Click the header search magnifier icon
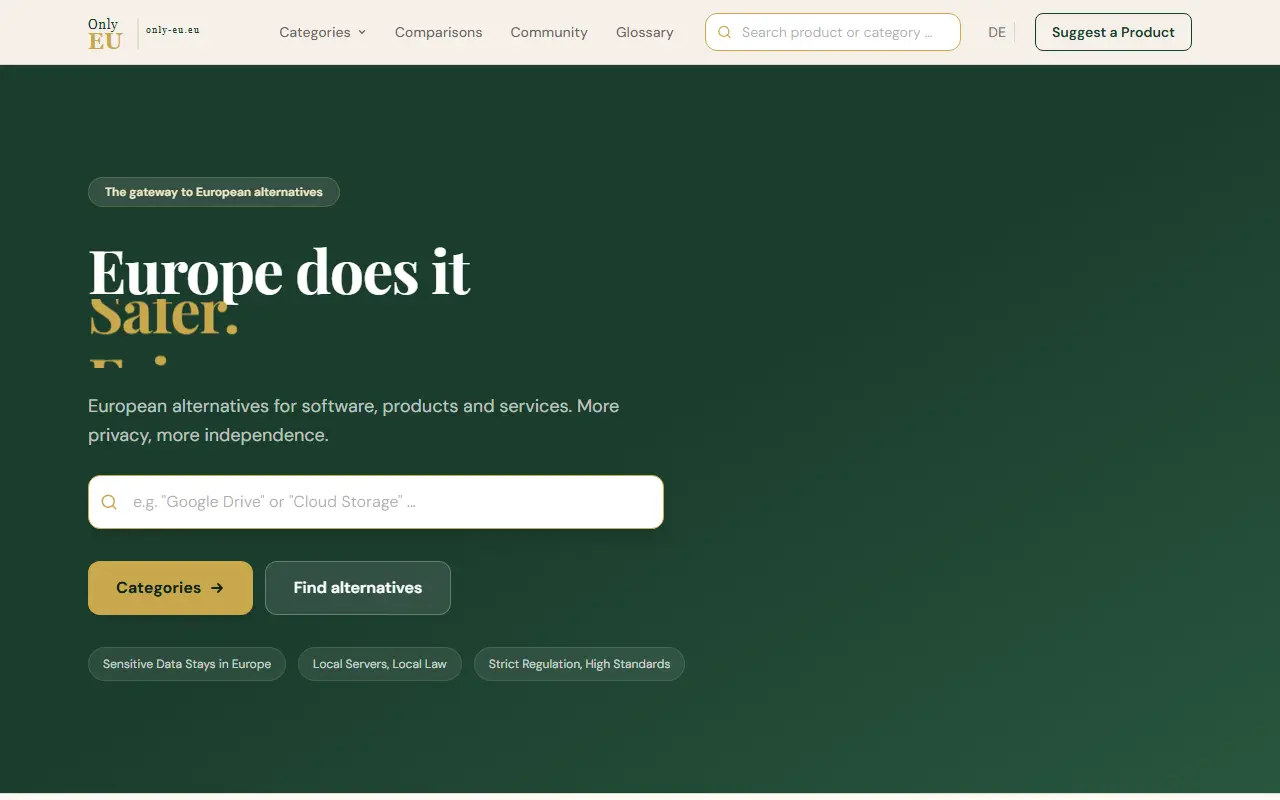 pyautogui.click(x=725, y=32)
